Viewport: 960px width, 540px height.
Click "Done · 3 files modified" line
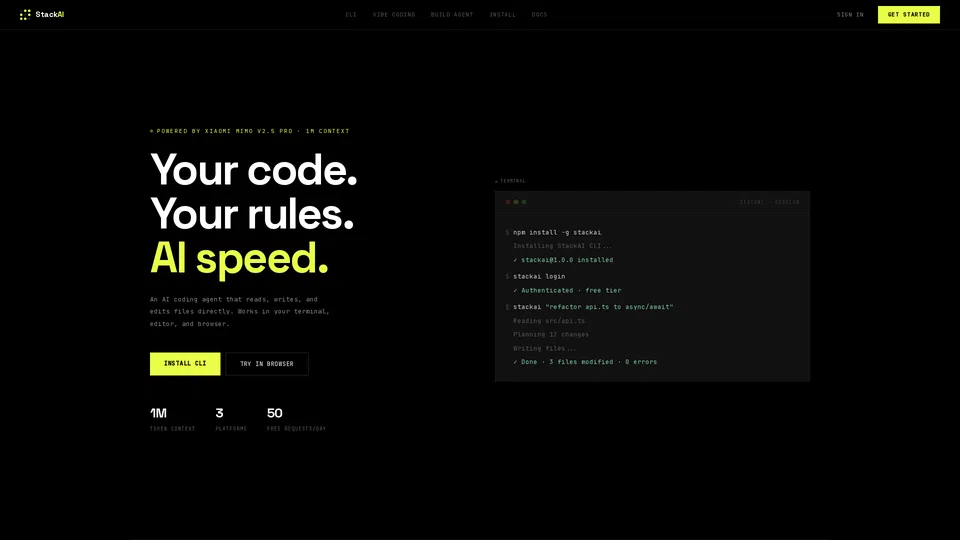point(585,362)
